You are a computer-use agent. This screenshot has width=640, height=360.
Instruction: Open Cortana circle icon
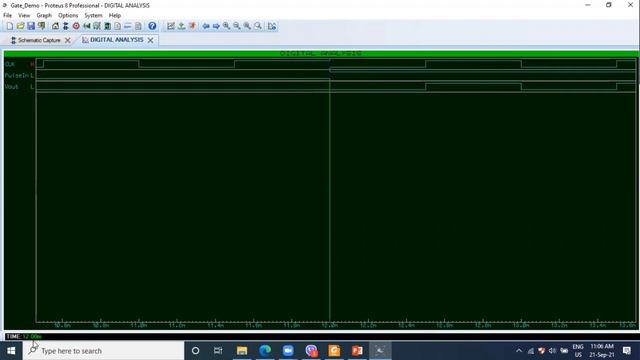(196, 351)
